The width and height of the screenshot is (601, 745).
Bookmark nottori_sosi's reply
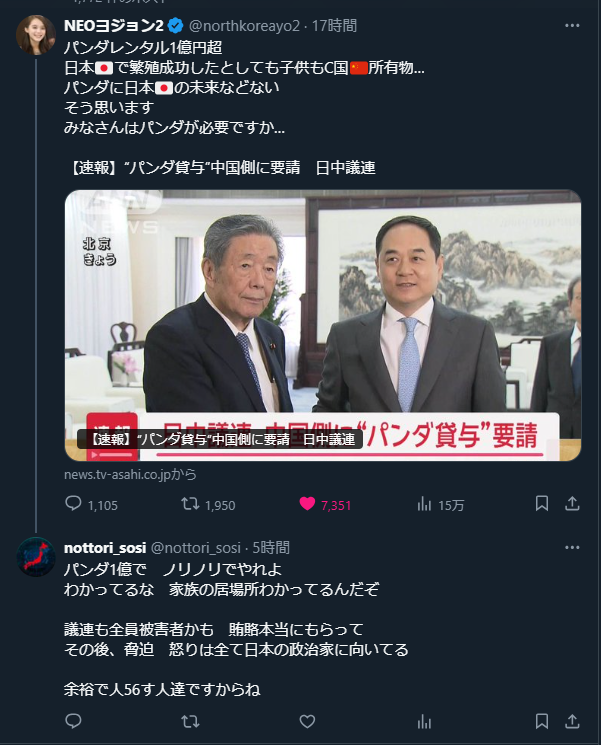tap(542, 721)
